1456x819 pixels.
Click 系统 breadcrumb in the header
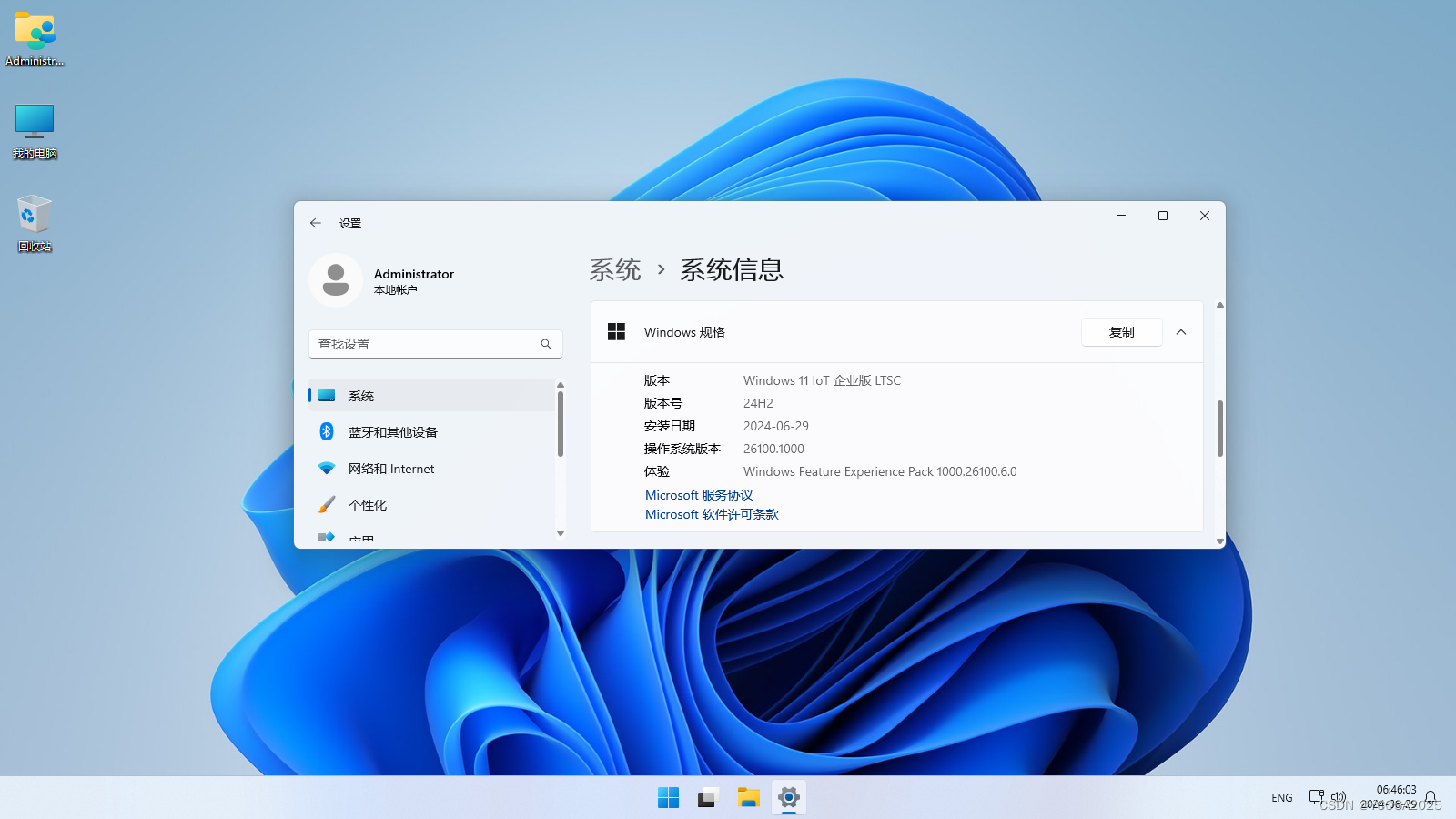[x=615, y=269]
